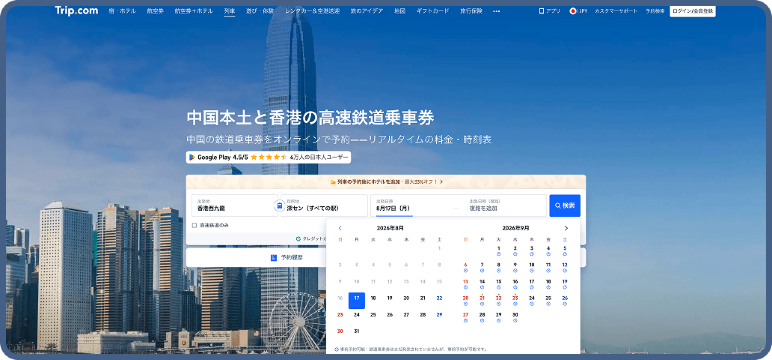Open カスタマーサポート link

click(616, 11)
